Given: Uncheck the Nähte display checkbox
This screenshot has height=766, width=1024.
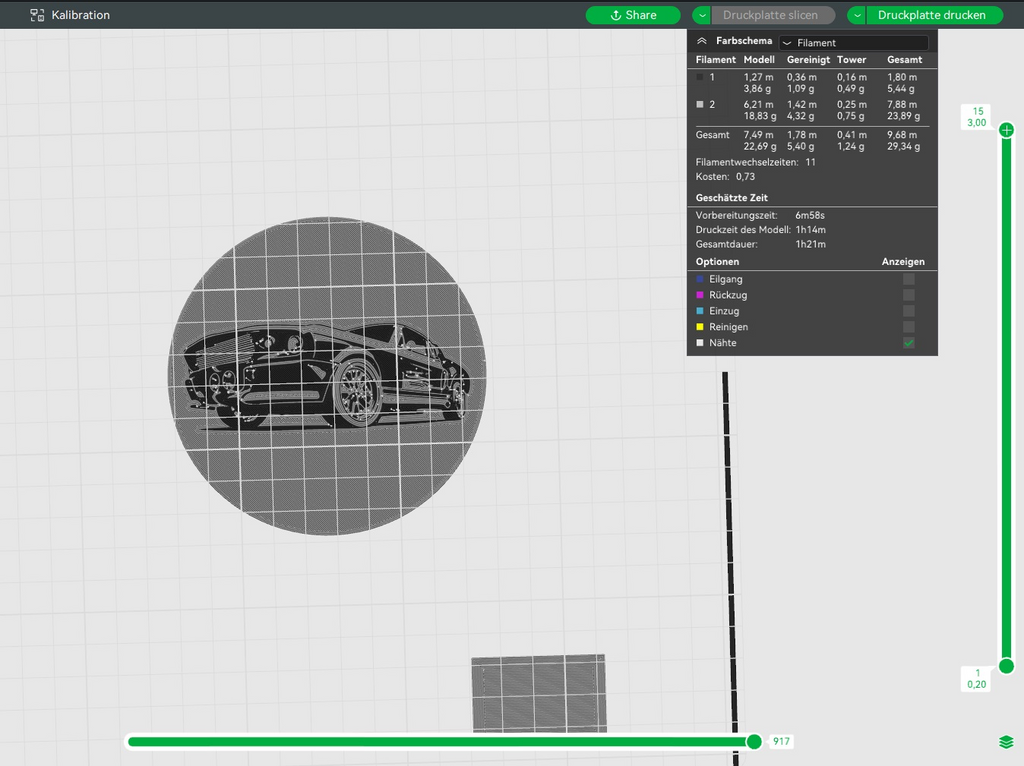Looking at the screenshot, I should pyautogui.click(x=908, y=343).
